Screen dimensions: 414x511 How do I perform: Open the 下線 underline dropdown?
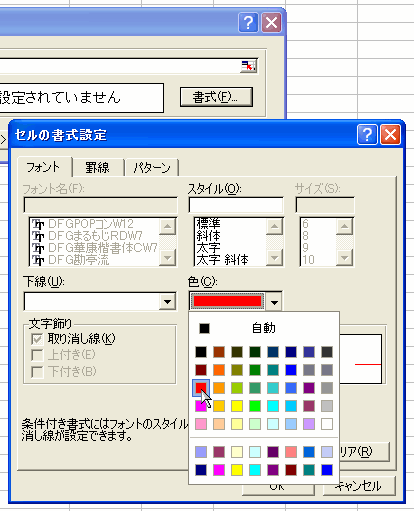pos(167,302)
